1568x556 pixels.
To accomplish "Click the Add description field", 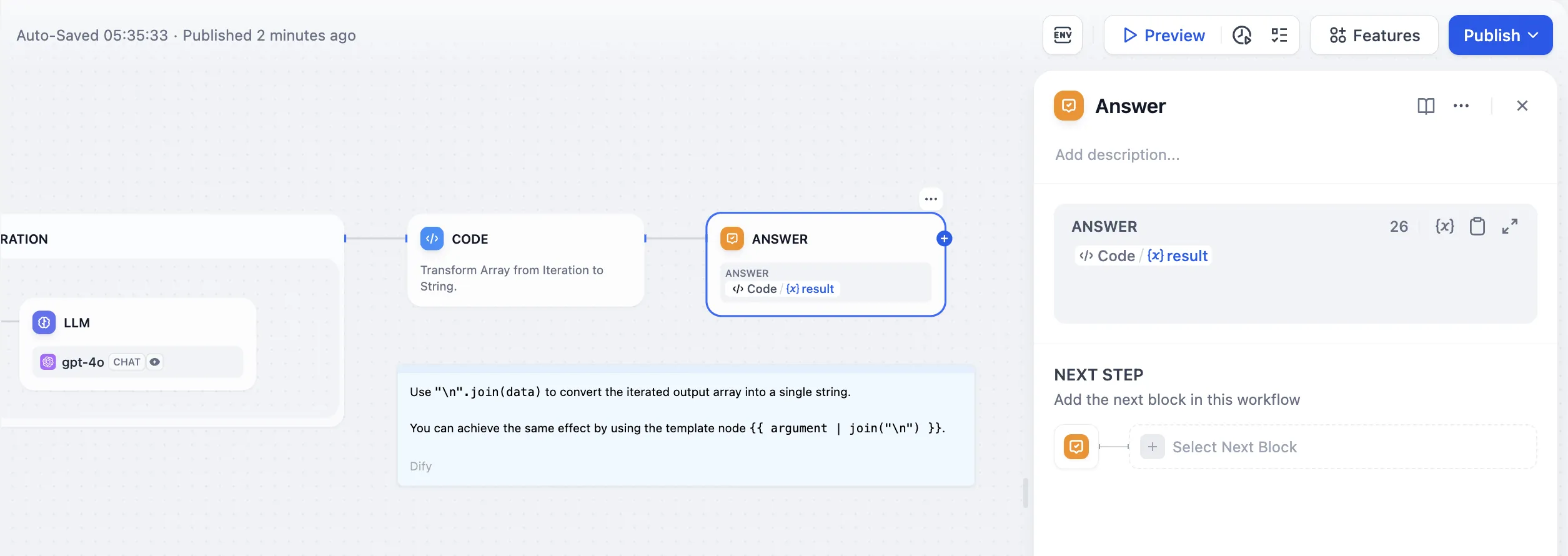I will click(x=1117, y=155).
